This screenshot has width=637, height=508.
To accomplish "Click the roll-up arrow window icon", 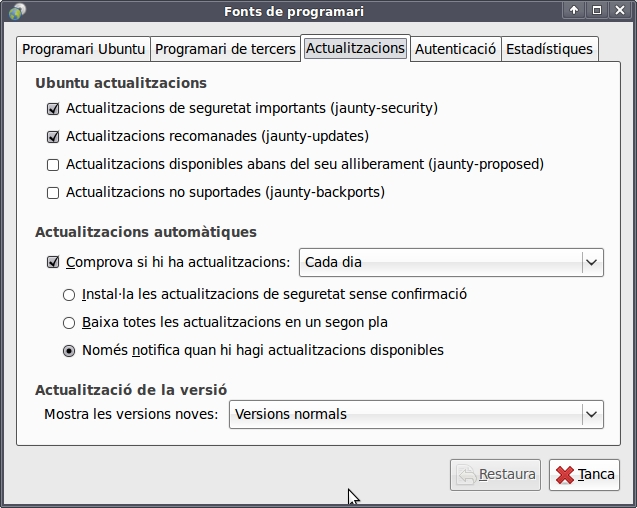I will (x=574, y=10).
